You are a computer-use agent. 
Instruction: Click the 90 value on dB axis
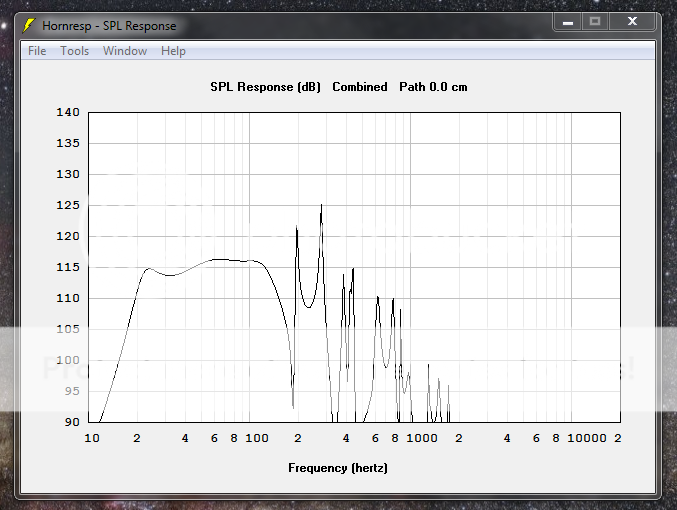[x=72, y=422]
